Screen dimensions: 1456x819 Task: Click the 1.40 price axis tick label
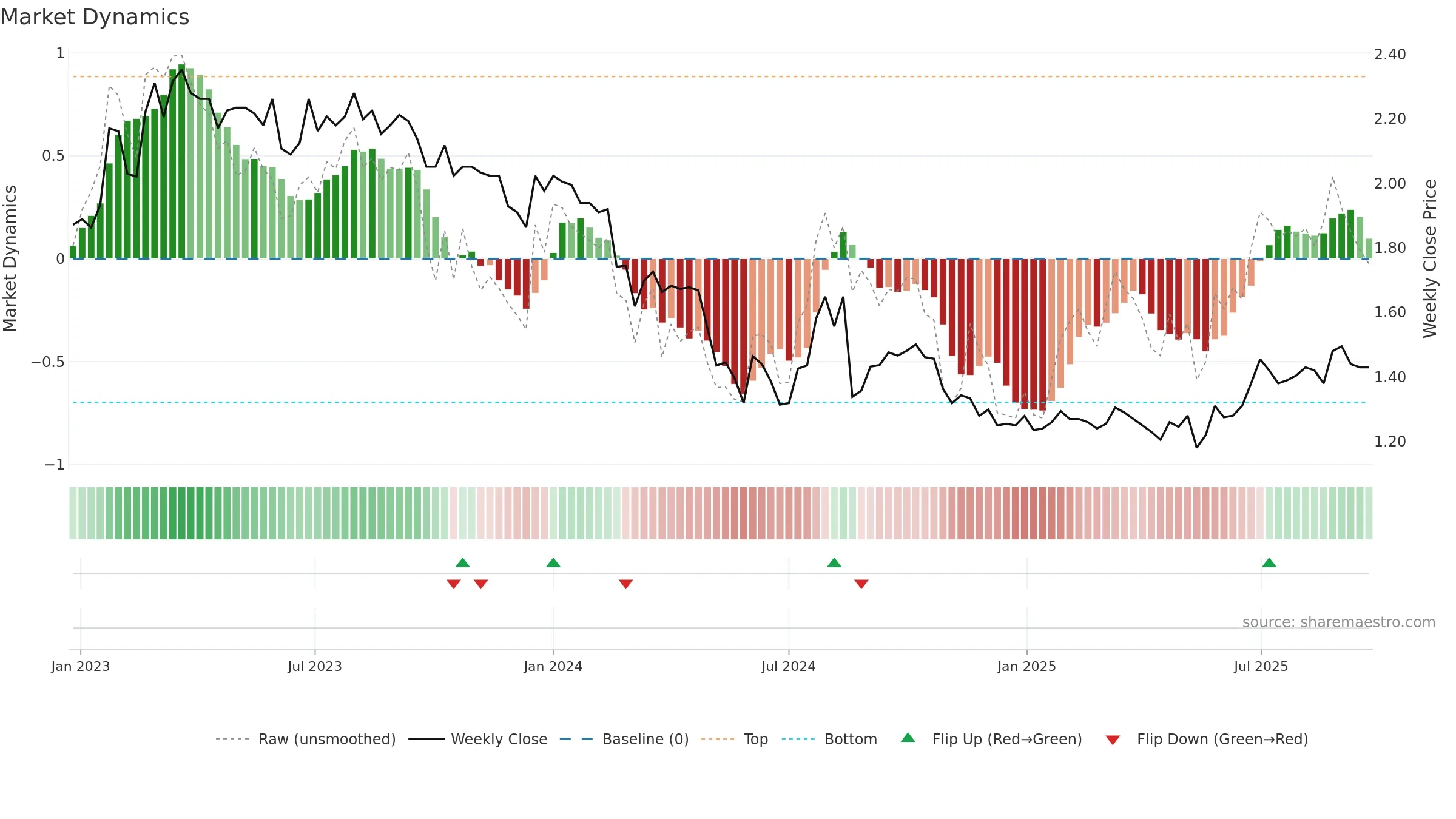(1390, 377)
